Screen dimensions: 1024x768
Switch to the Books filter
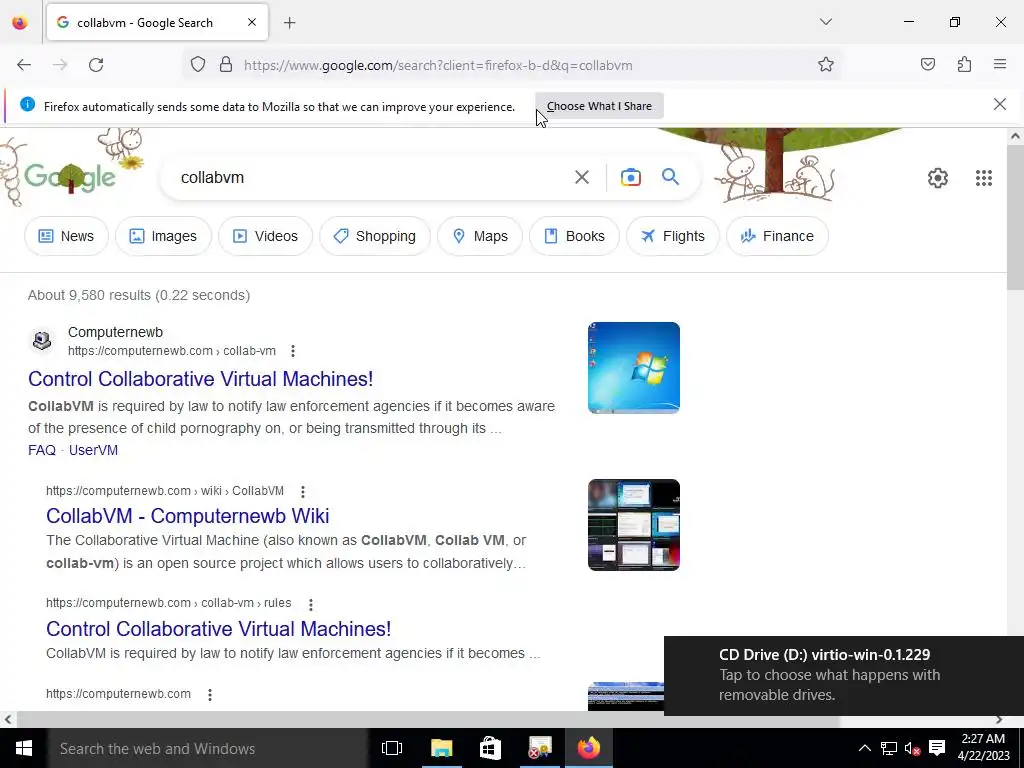574,236
